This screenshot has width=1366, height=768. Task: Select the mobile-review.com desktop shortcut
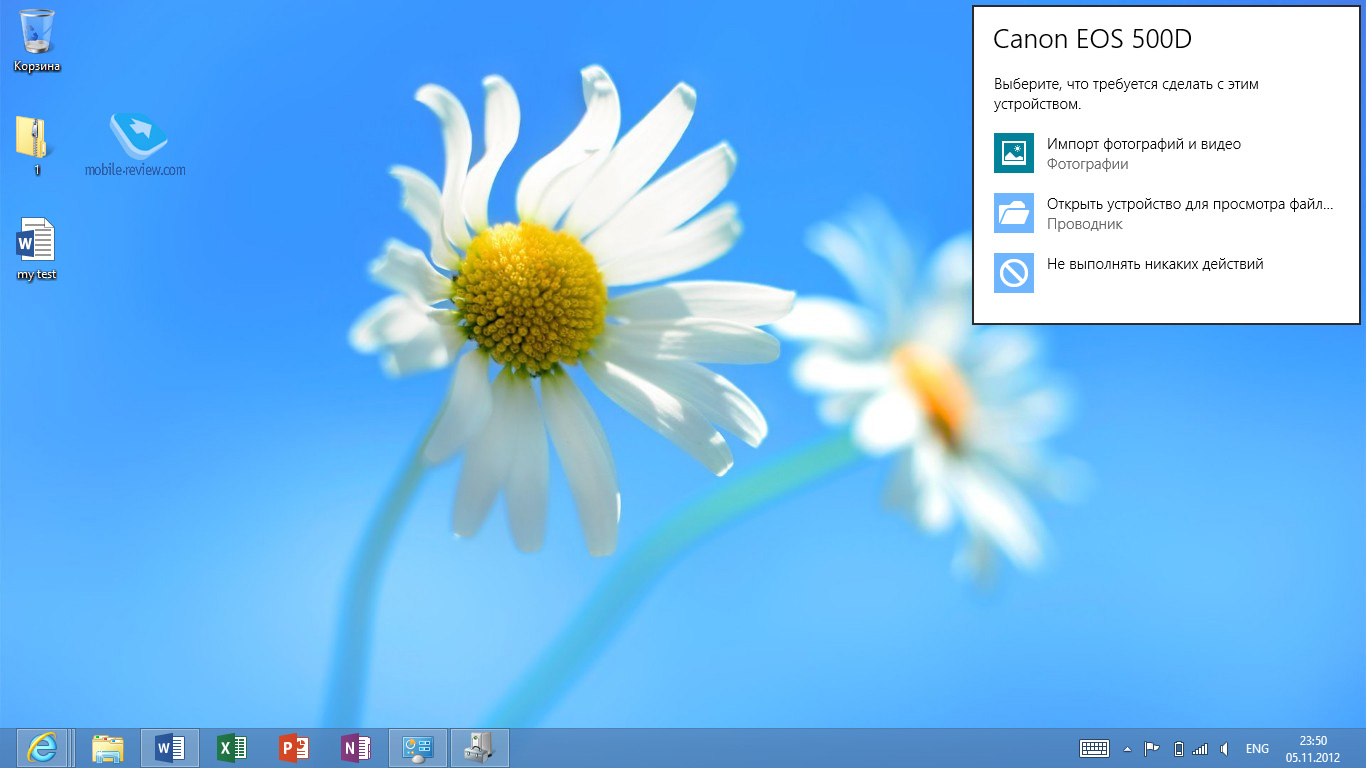[136, 145]
